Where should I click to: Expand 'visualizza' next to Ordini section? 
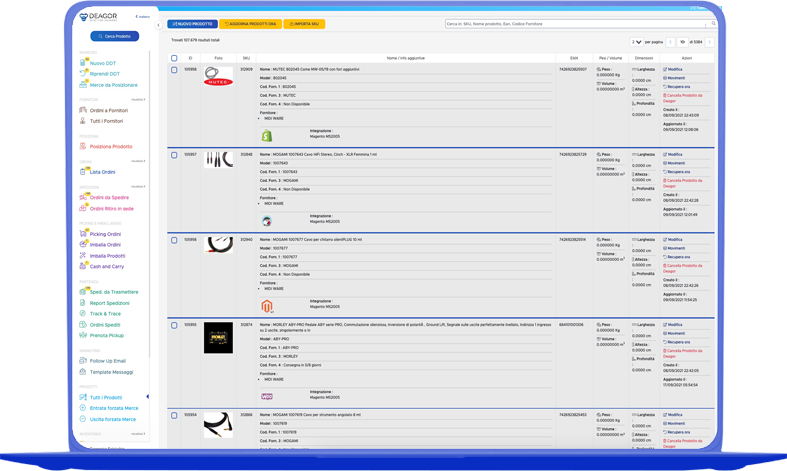pos(138,161)
